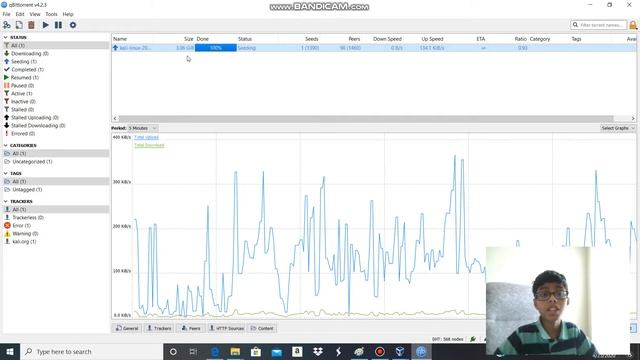Open Microsoft Edge from the taskbar
640x360 pixels.
point(215,351)
